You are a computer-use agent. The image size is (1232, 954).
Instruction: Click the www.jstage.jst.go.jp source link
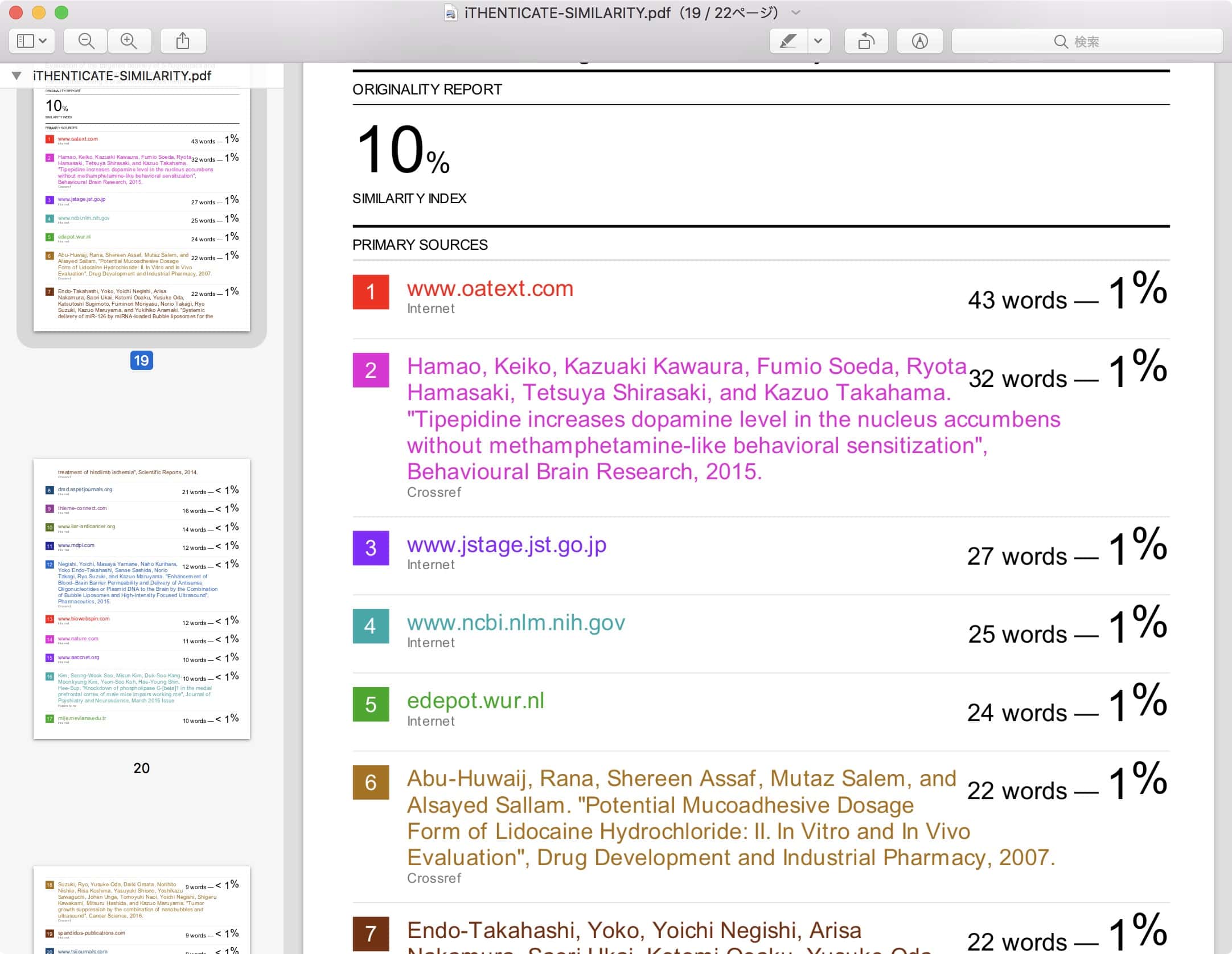coord(506,545)
